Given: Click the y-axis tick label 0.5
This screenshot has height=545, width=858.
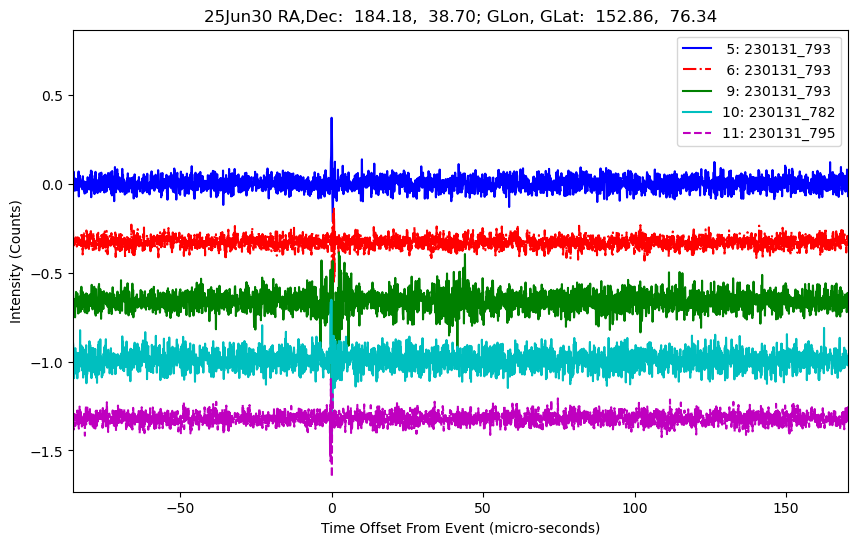Looking at the screenshot, I should 53,96.
